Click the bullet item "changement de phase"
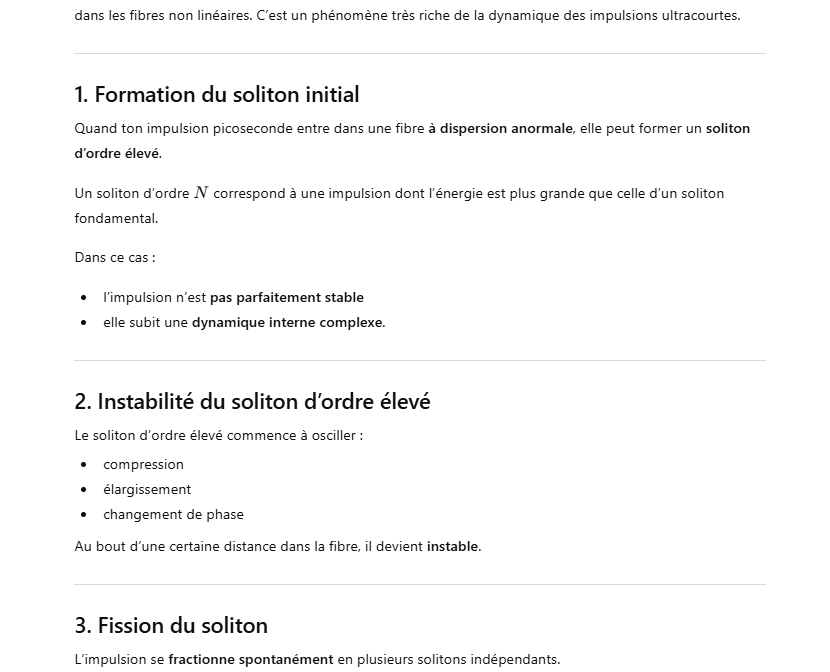The width and height of the screenshot is (830, 672). click(173, 514)
